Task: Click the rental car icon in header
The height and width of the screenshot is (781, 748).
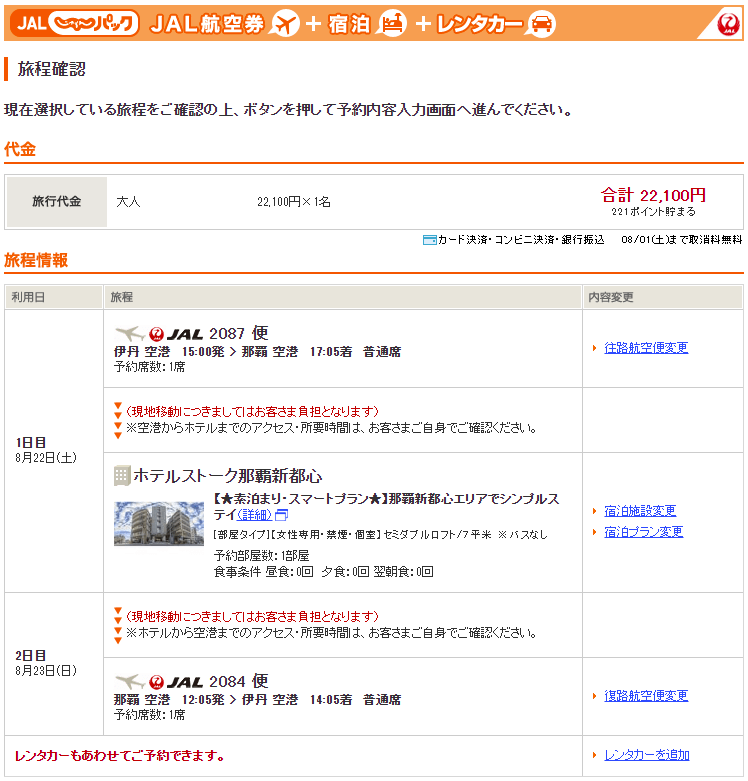Action: coord(541,23)
